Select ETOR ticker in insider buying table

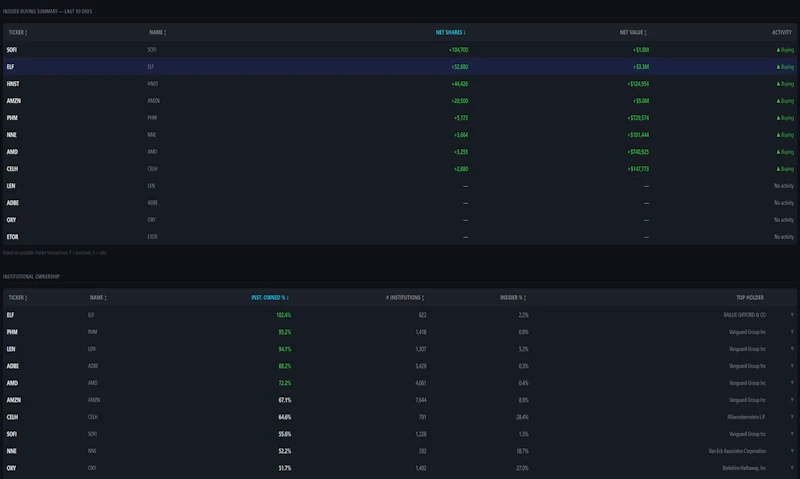pos(12,237)
